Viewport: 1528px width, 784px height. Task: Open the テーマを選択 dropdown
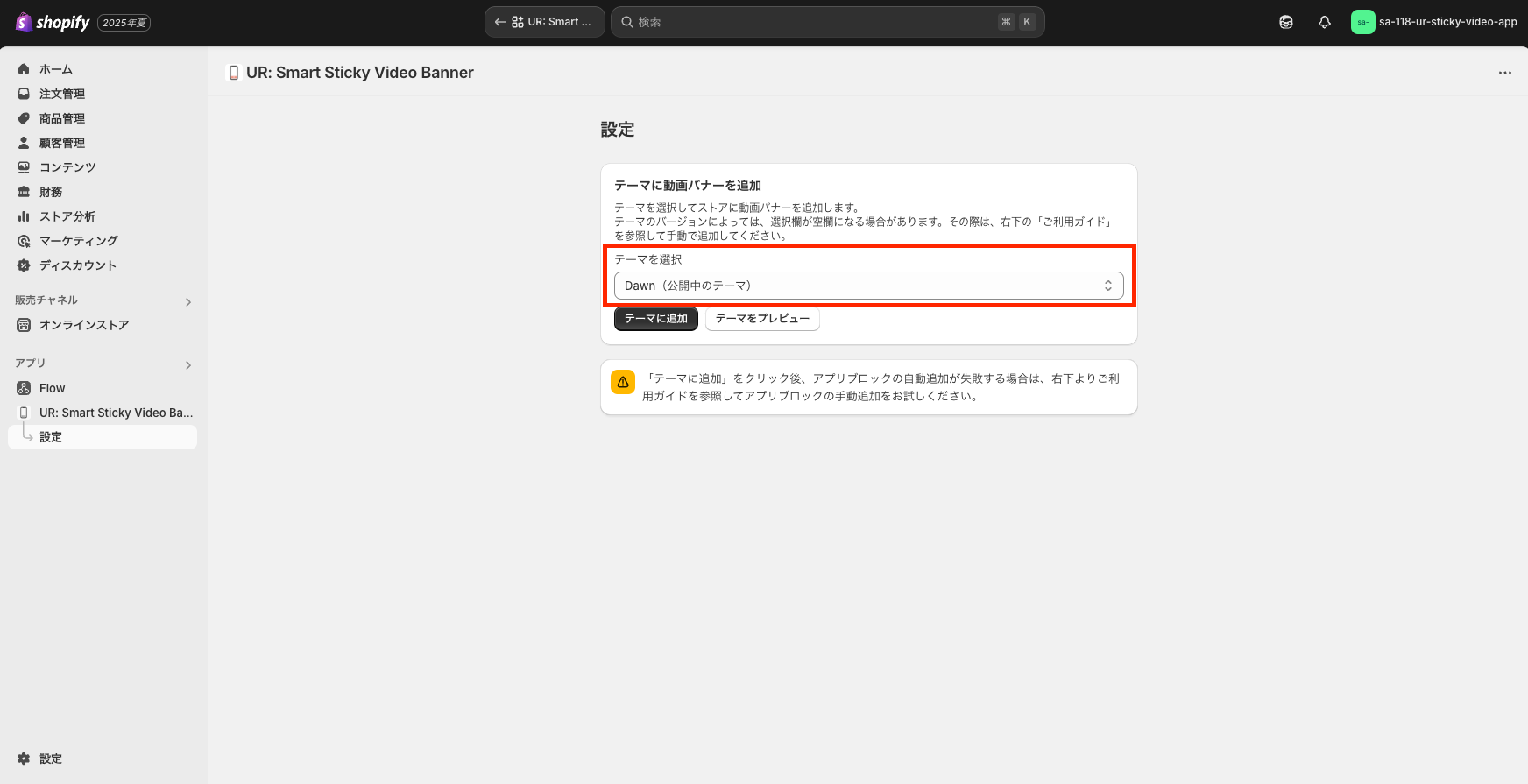tap(868, 286)
